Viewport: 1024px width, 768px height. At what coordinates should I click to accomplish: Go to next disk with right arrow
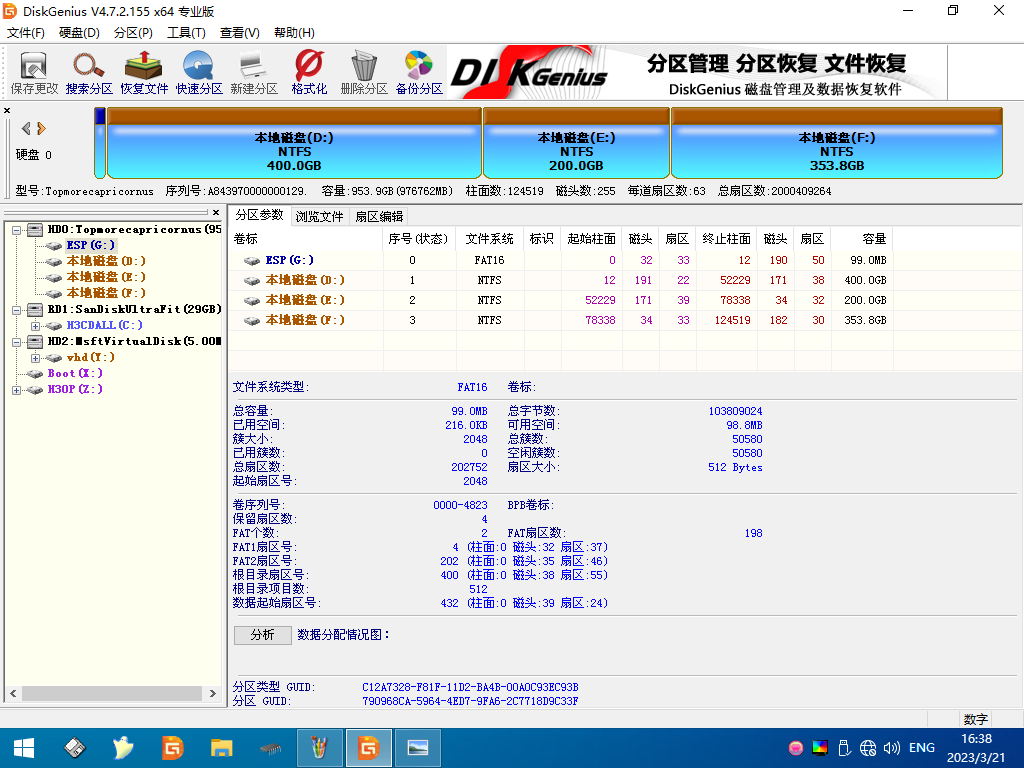[41, 129]
